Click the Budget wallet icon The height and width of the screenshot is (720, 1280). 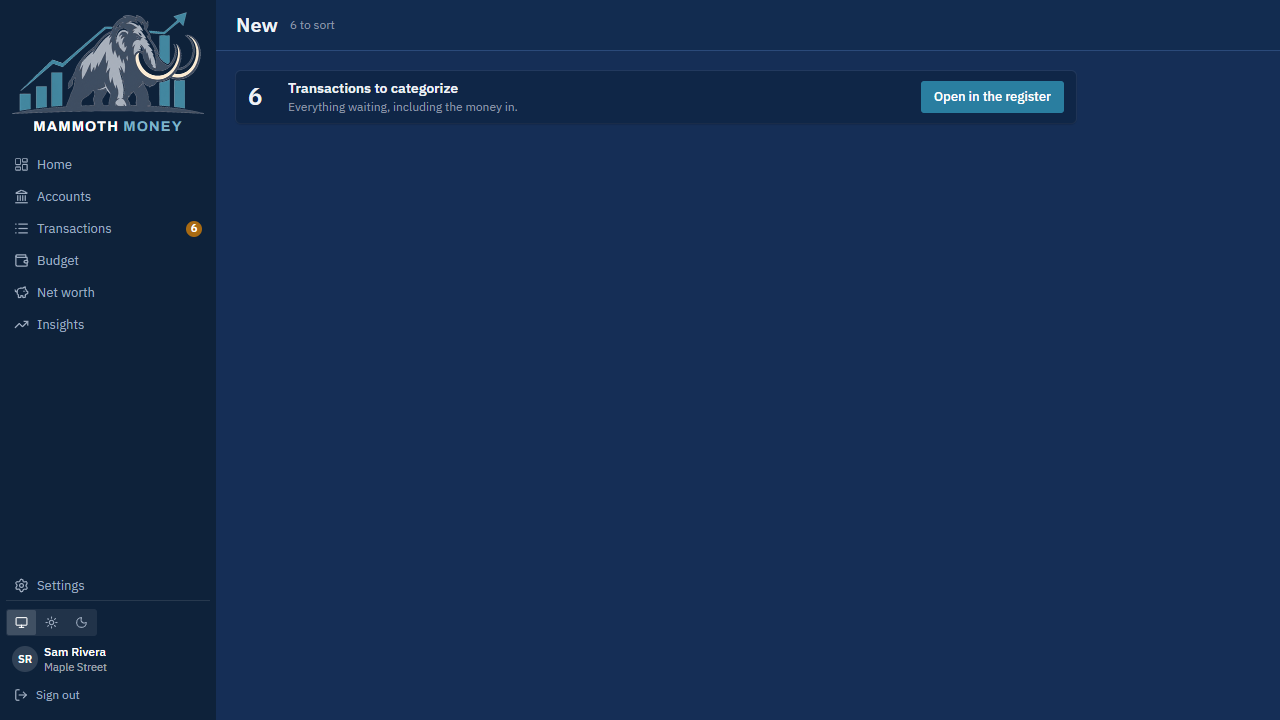tap(21, 261)
